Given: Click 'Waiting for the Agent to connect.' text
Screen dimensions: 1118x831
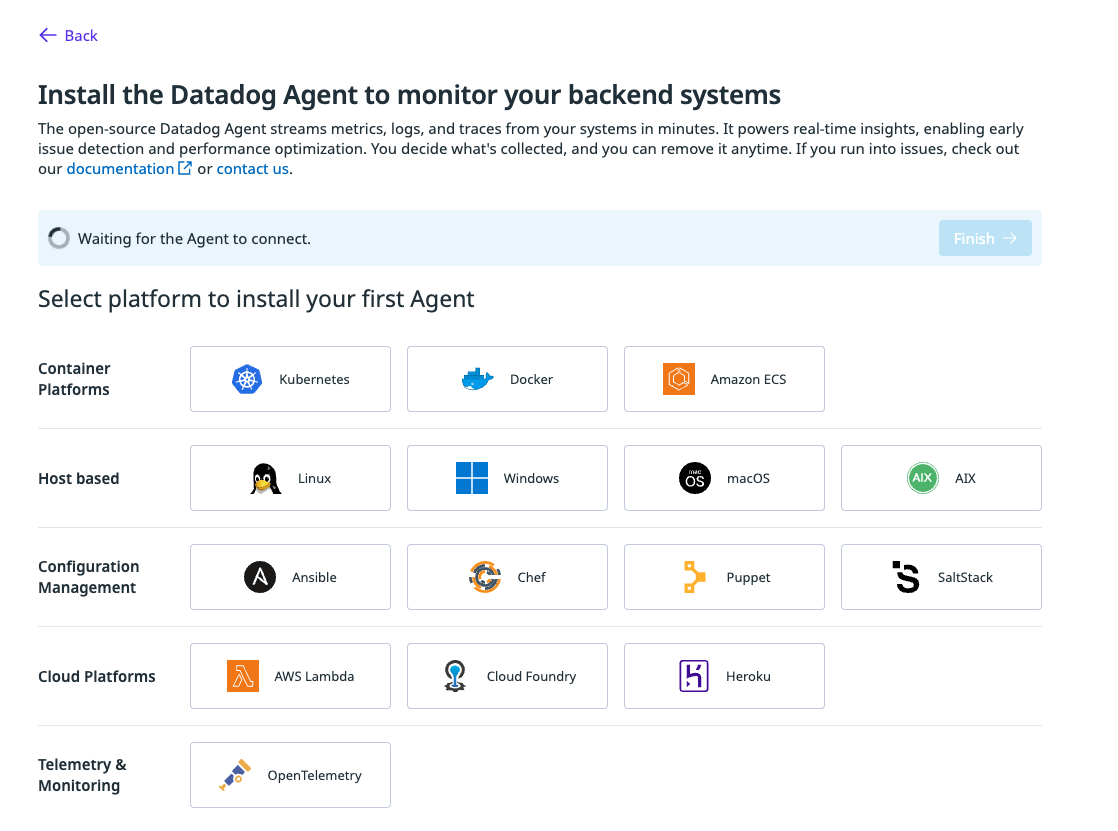Looking at the screenshot, I should [x=194, y=239].
